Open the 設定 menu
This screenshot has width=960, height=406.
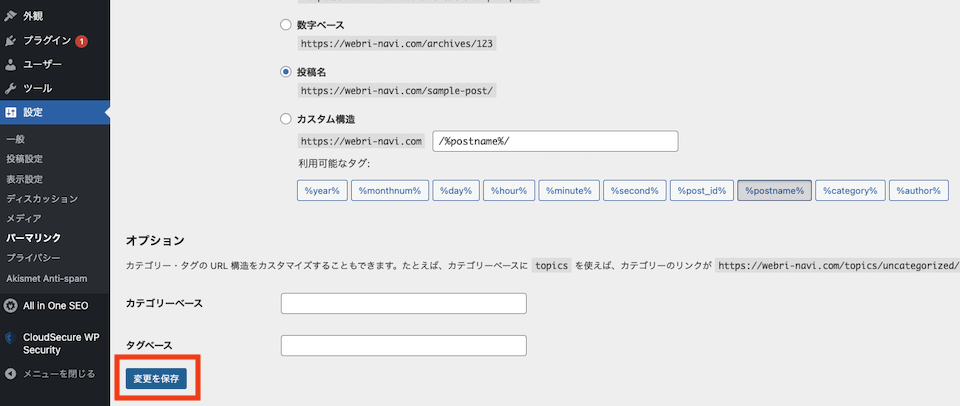click(x=55, y=113)
